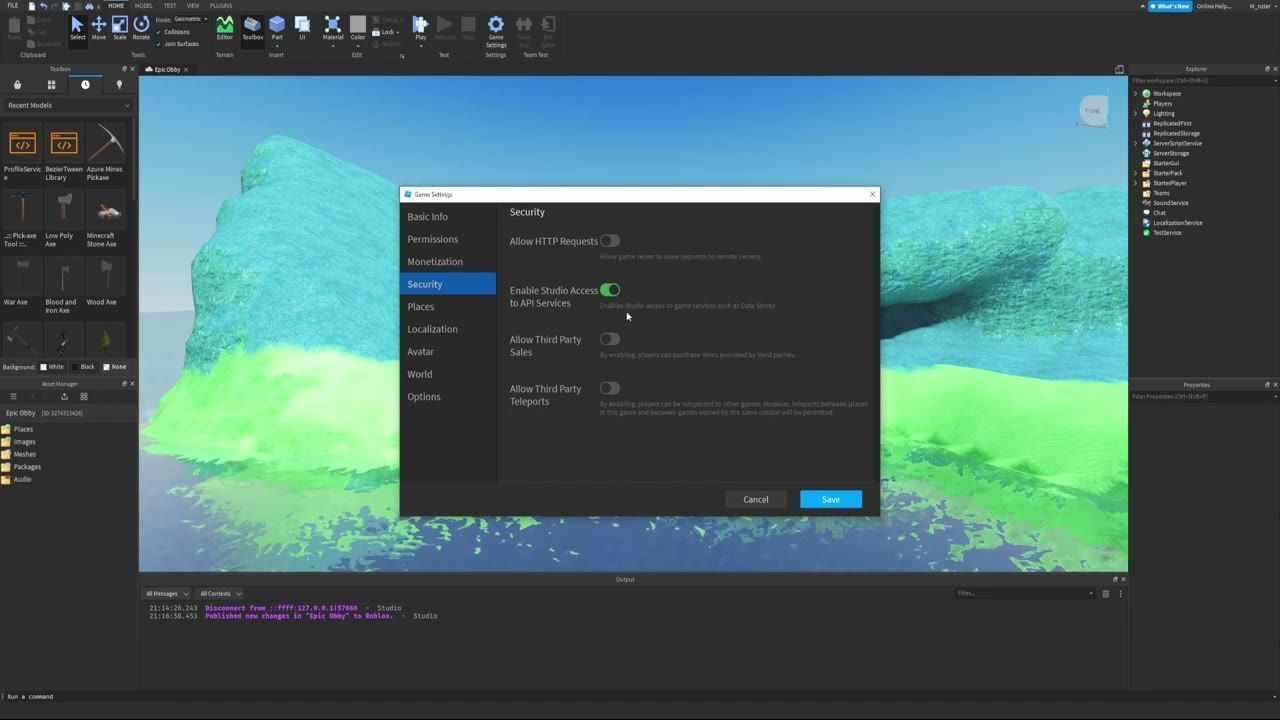1280x720 pixels.
Task: Open the Permissions settings page
Action: [x=448, y=239]
